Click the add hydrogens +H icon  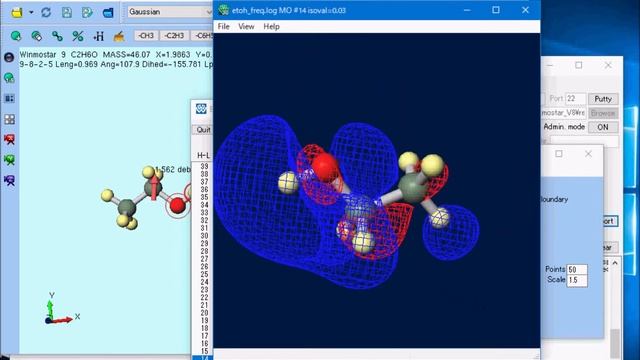98,36
